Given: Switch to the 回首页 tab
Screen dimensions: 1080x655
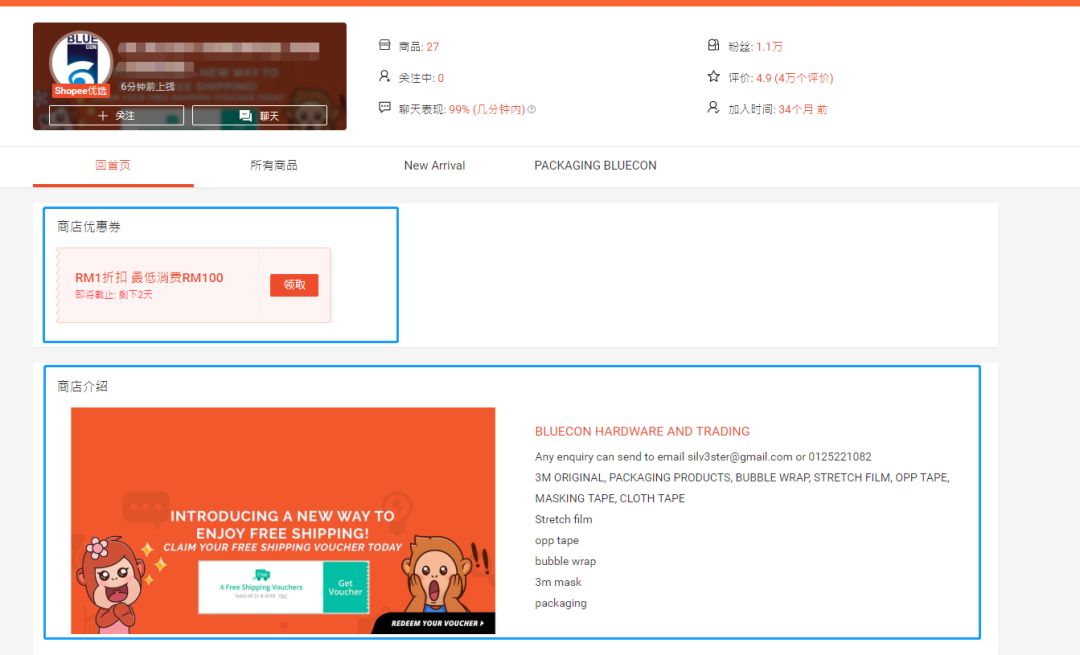Looking at the screenshot, I should tap(113, 165).
